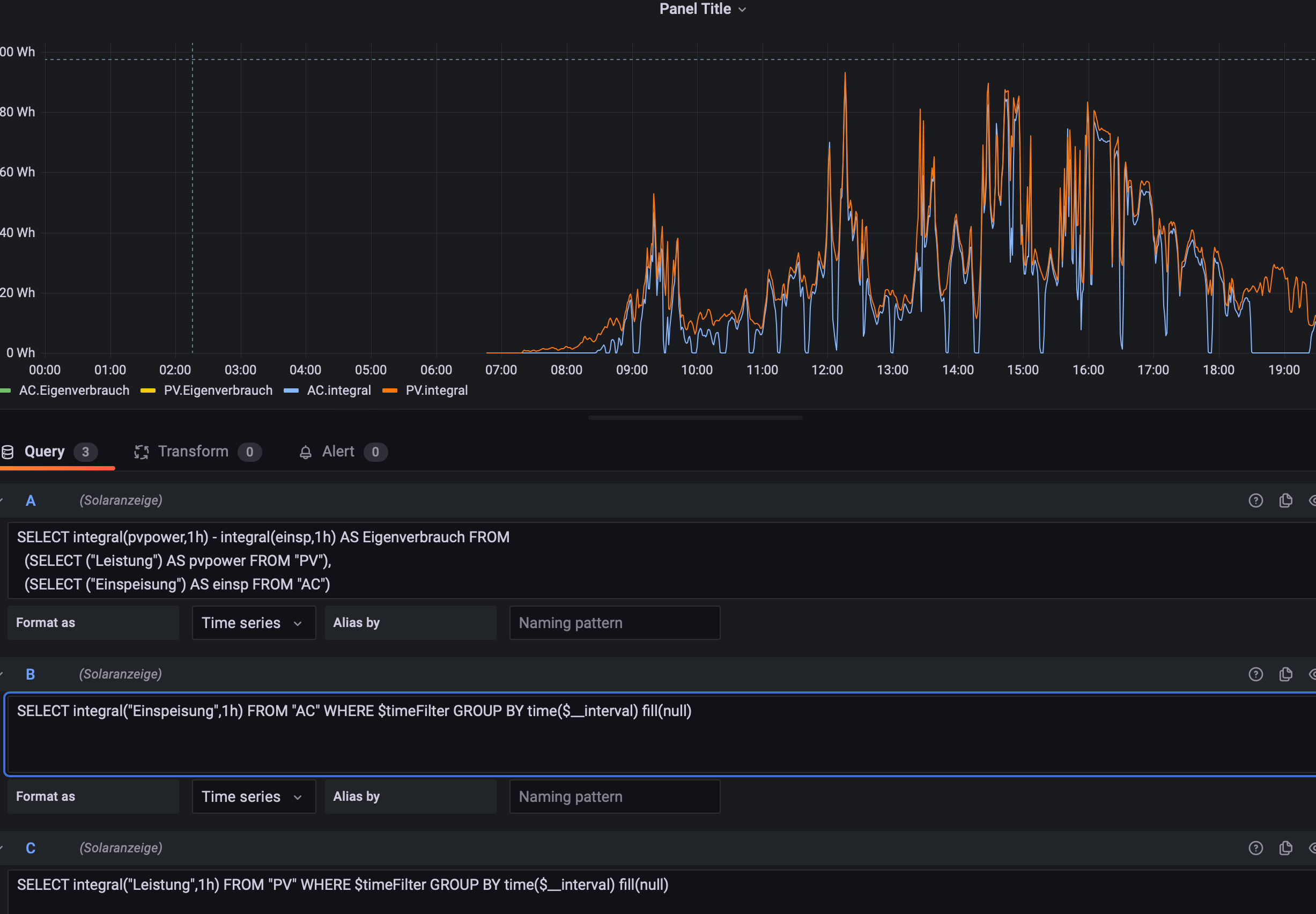Open help for query A
The height and width of the screenshot is (914, 1316).
click(x=1255, y=500)
